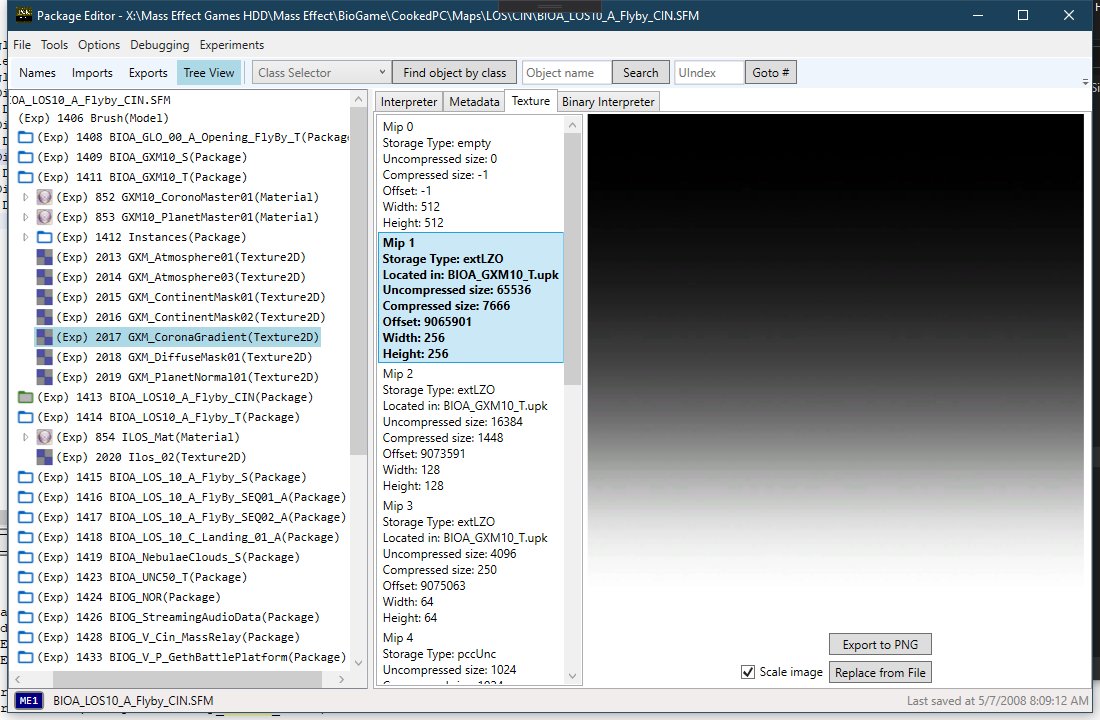Show the Exports view
This screenshot has height=720, width=1100.
148,72
